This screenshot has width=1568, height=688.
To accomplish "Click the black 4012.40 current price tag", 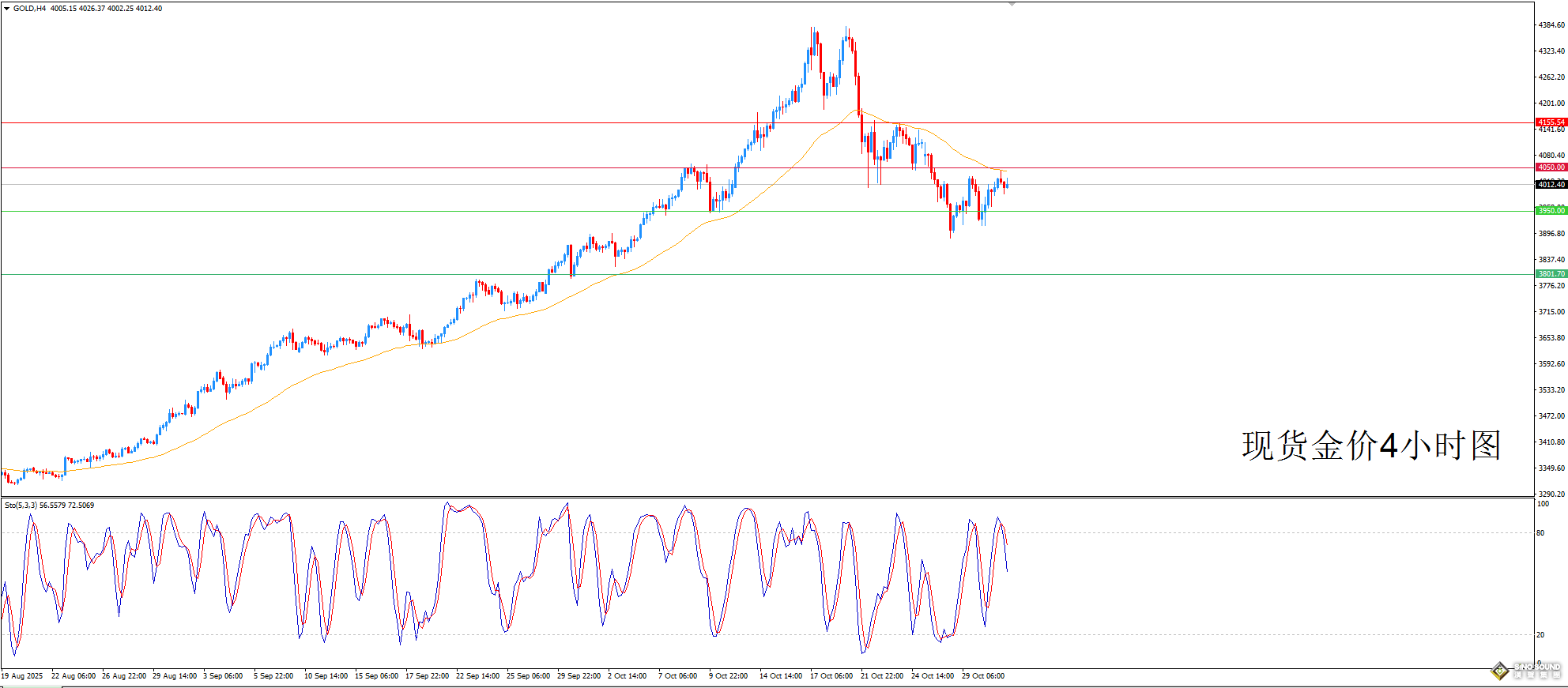I will (1551, 185).
